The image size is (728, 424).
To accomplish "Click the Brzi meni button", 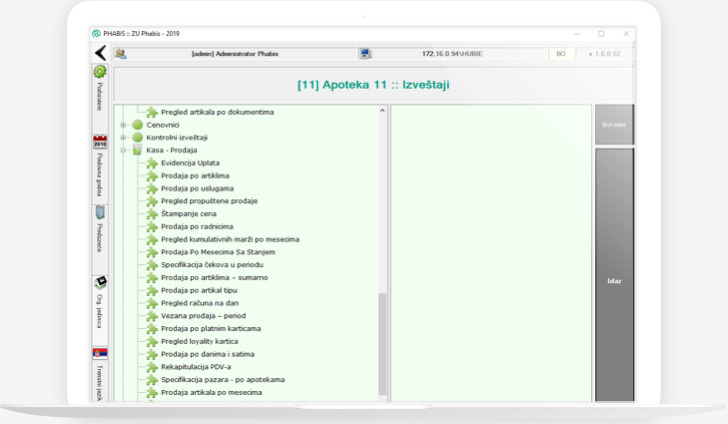I will click(x=614, y=124).
